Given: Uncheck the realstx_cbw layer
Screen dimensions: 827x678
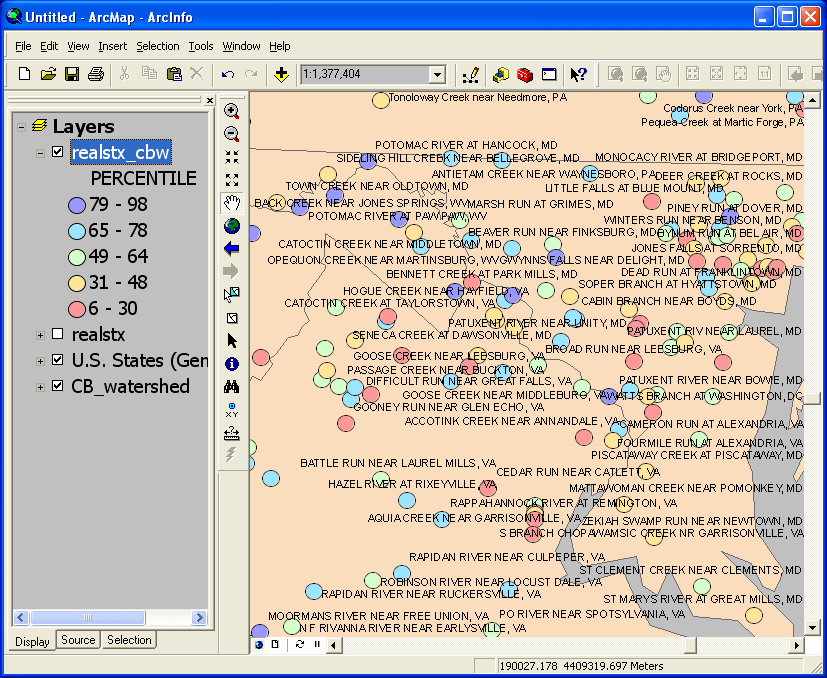Looking at the screenshot, I should coord(57,153).
